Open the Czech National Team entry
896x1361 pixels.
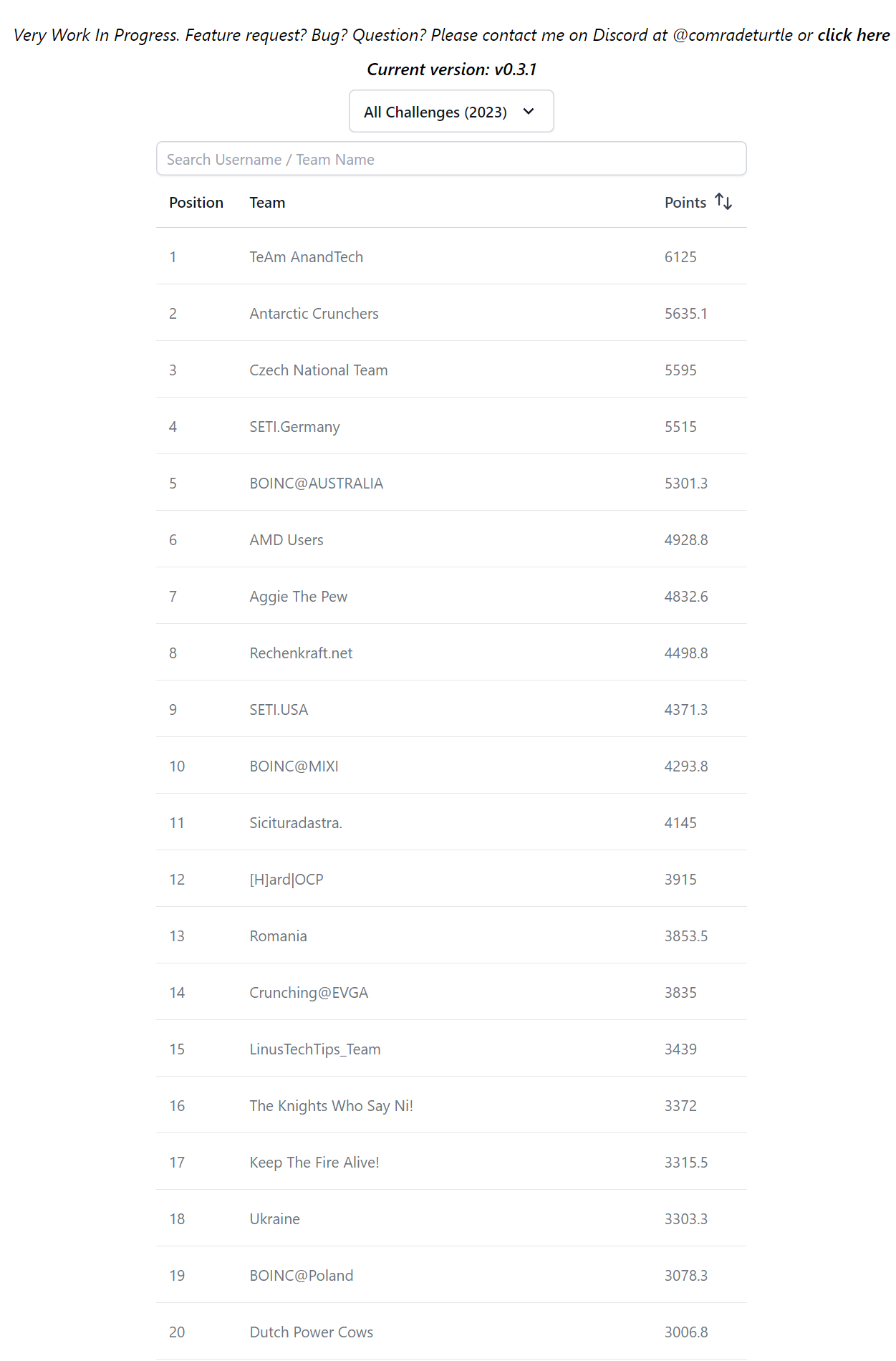318,370
